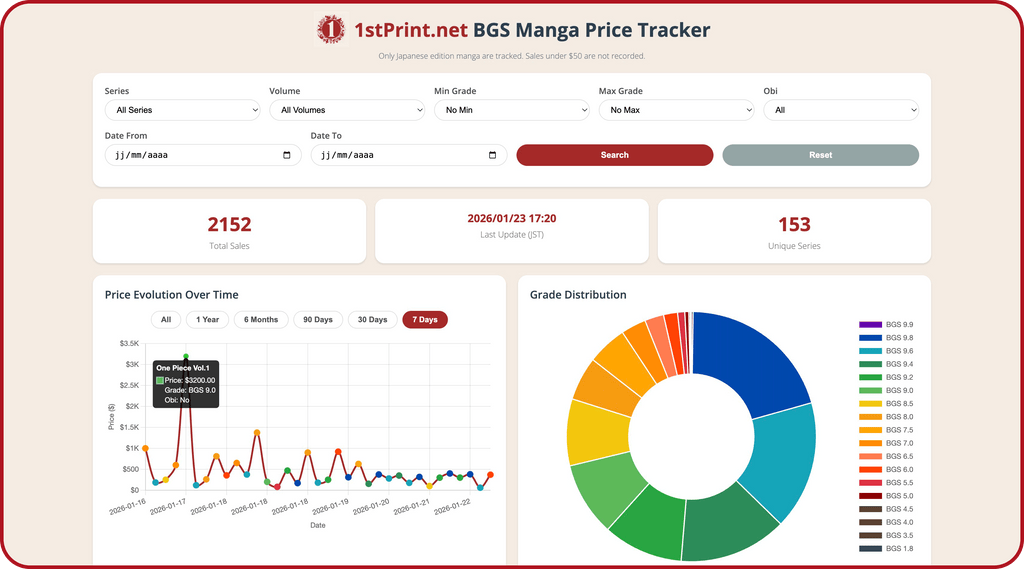The image size is (1024, 569).
Task: Toggle BGS 9.6 legend entry
Action: 886,351
